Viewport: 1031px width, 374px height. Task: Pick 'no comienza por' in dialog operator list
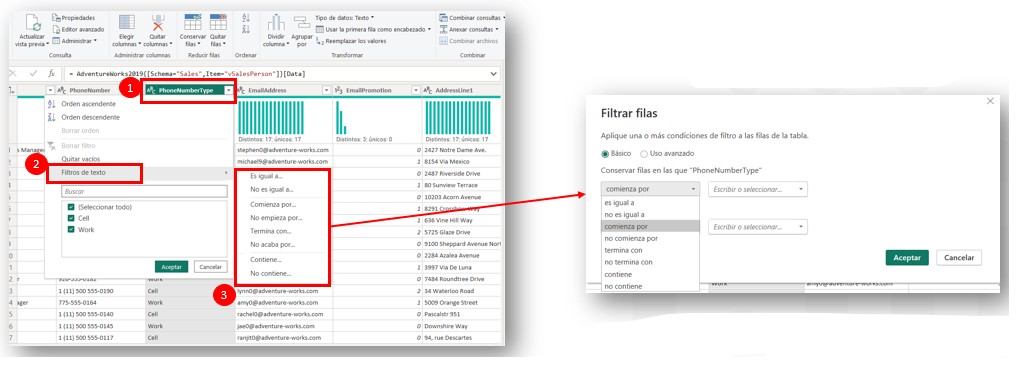pyautogui.click(x=650, y=238)
